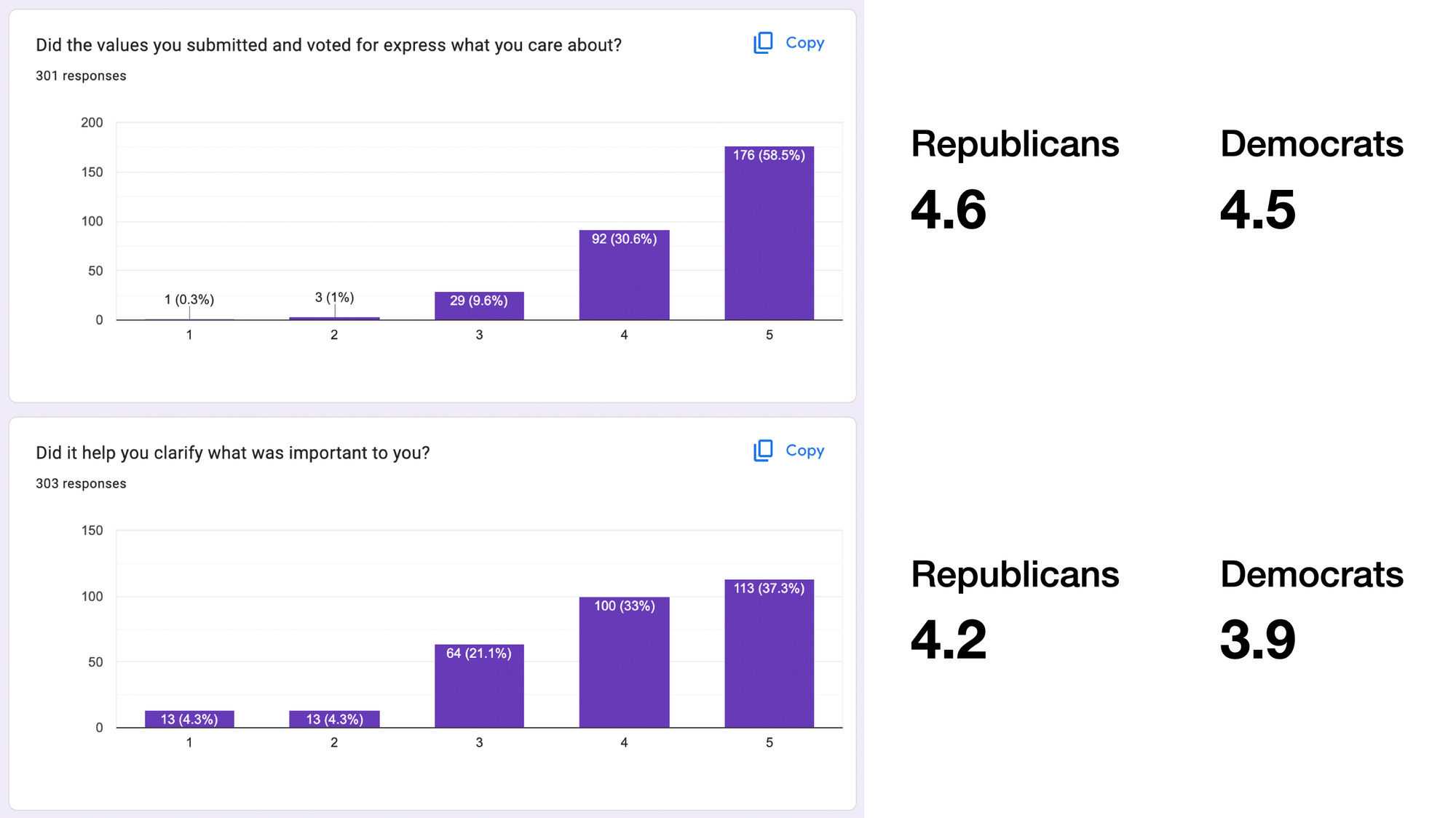Select the Democrats label next to 4.5
Viewport: 1456px width, 818px height.
coord(1311,144)
